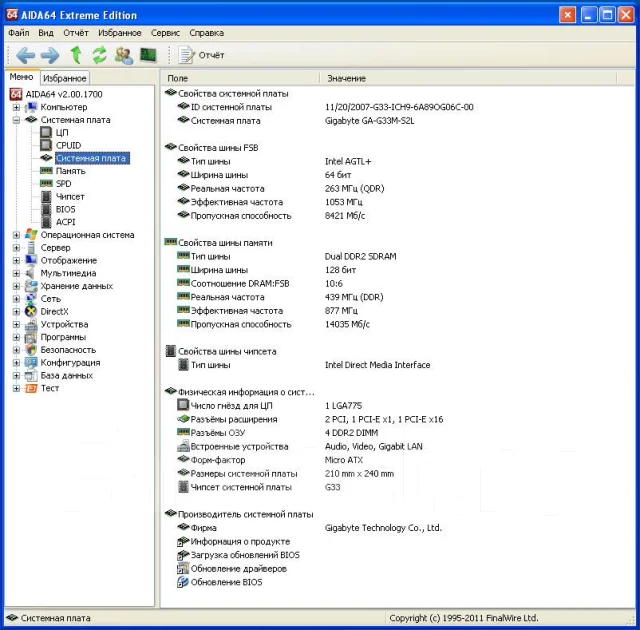Image resolution: width=640 pixels, height=630 pixels.
Task: Click the Безопасность shield icon
Action: pos(31,350)
